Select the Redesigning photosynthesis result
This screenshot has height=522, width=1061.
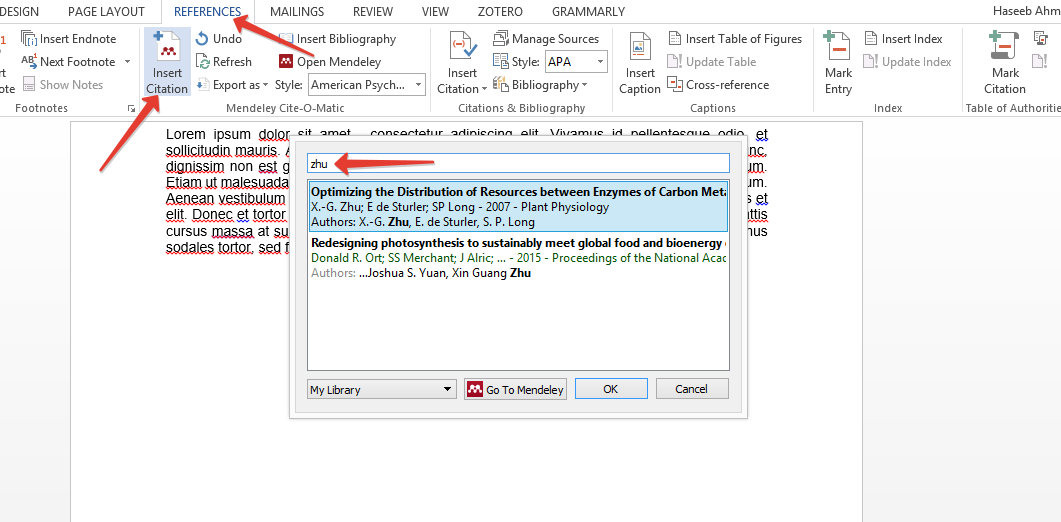point(518,257)
